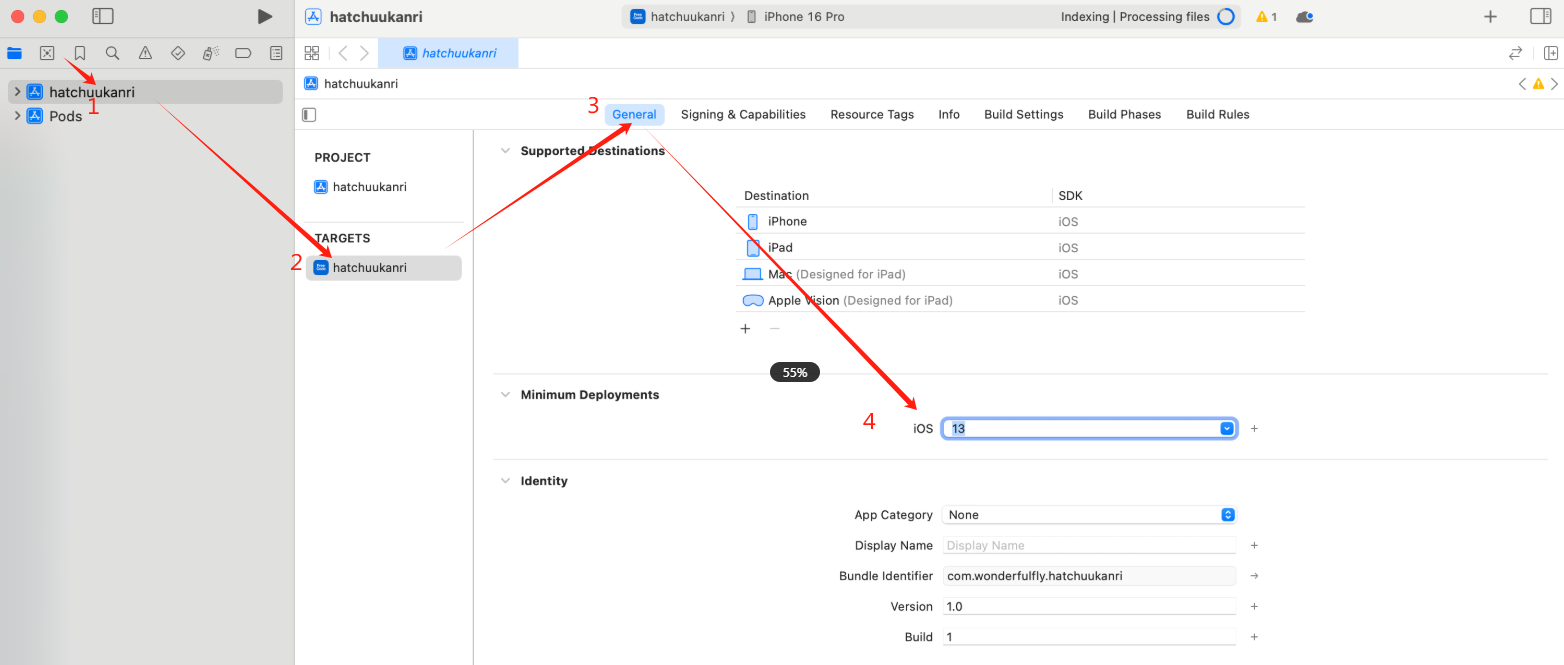Click the yellow warning count in toolbar

tap(1266, 17)
